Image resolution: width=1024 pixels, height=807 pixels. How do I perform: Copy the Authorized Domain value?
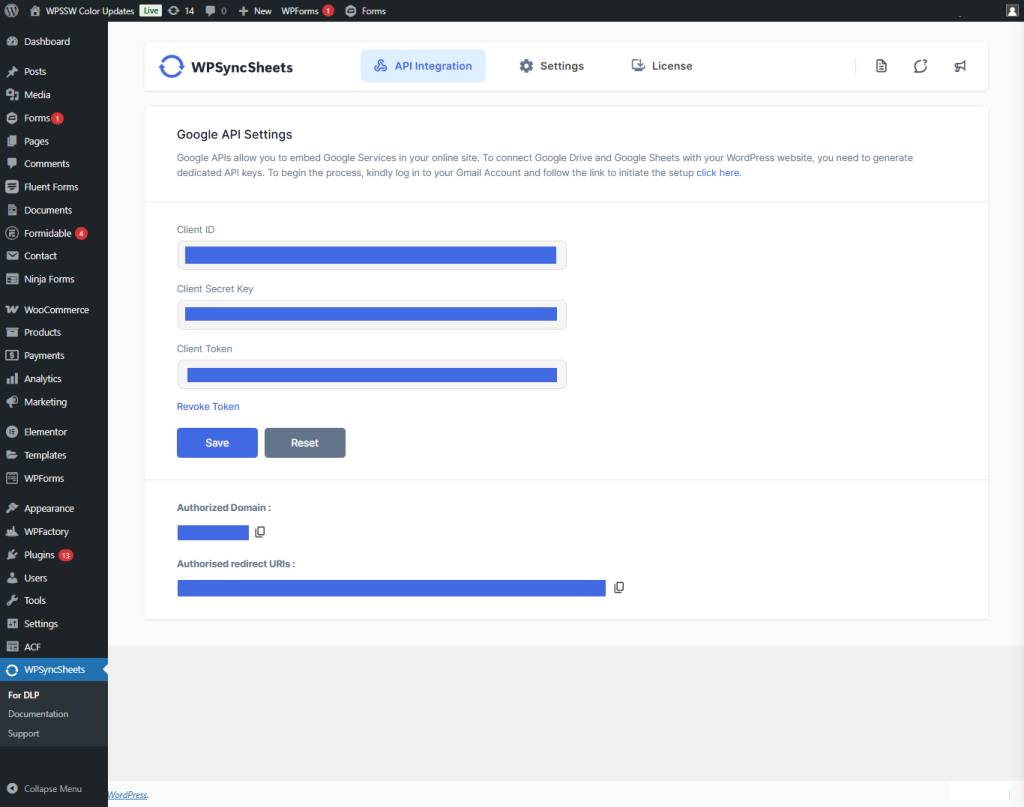point(260,532)
